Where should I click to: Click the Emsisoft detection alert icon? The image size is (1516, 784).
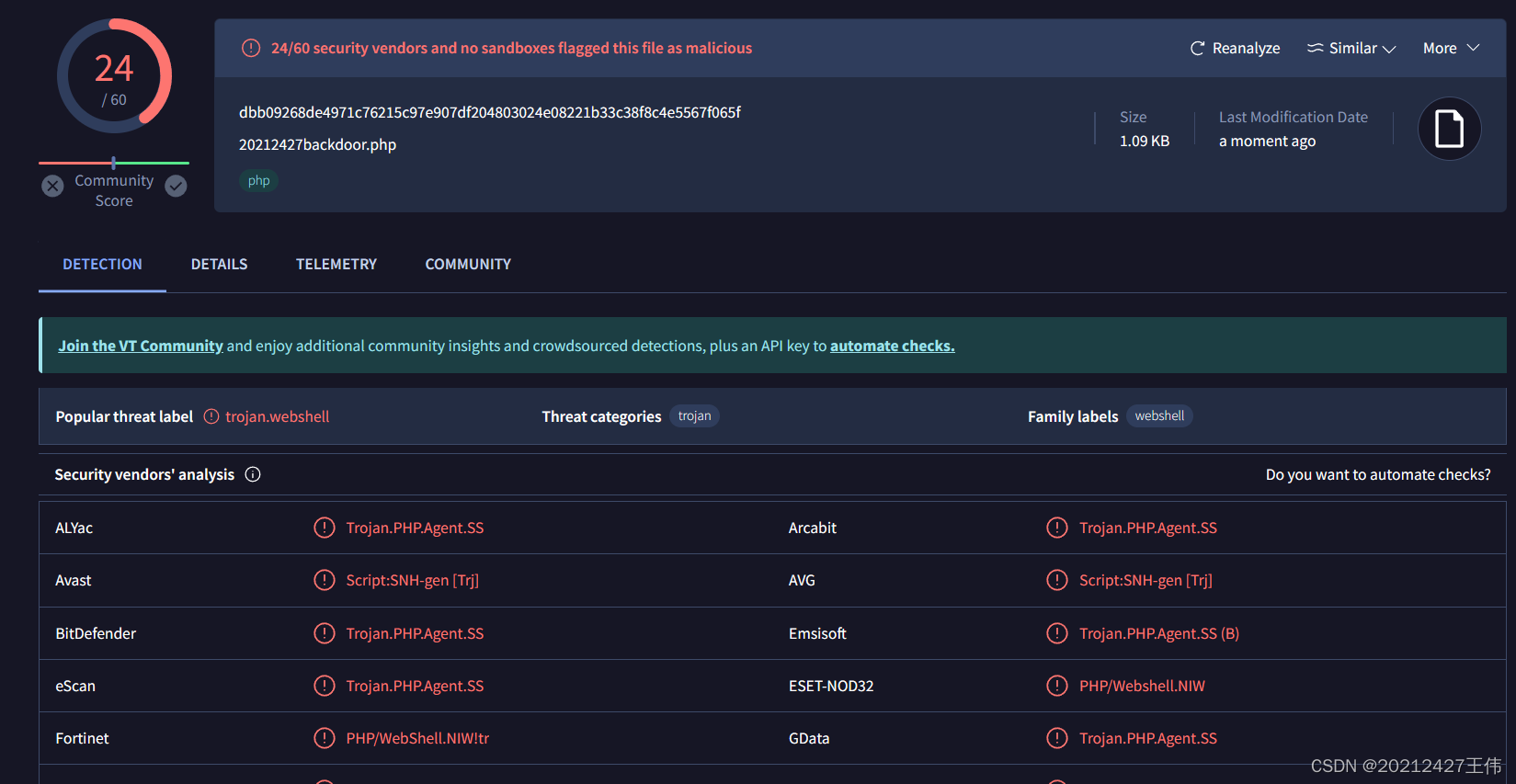[x=1057, y=633]
